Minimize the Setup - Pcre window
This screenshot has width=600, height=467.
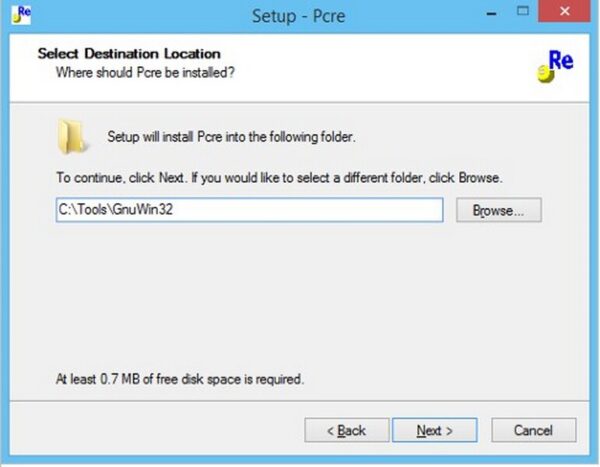point(492,14)
